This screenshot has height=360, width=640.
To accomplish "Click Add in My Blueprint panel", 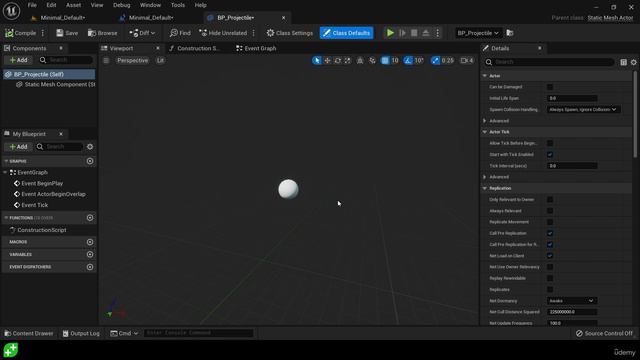I will (x=18, y=147).
